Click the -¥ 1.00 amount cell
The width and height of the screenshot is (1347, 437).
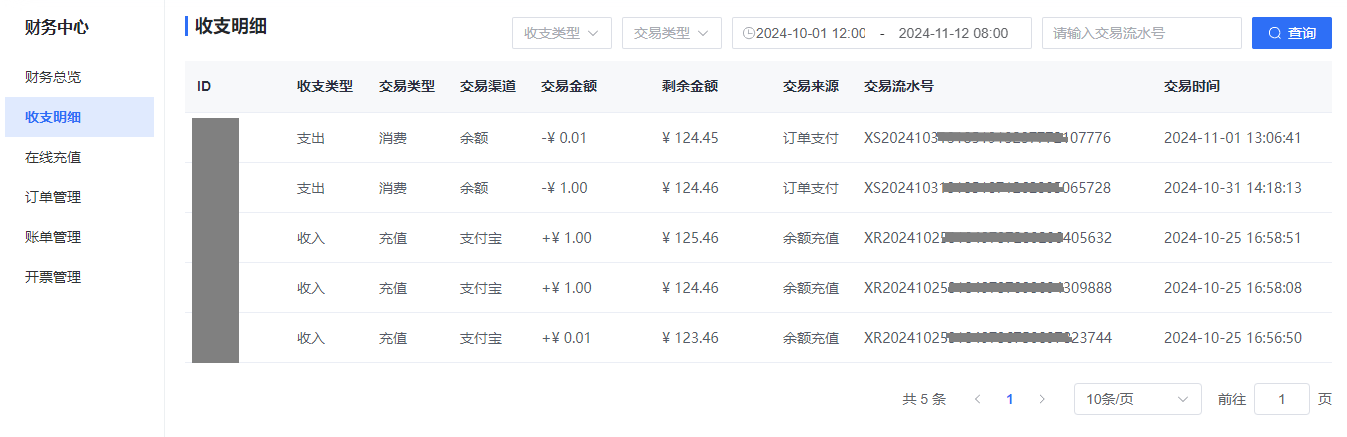(x=564, y=188)
